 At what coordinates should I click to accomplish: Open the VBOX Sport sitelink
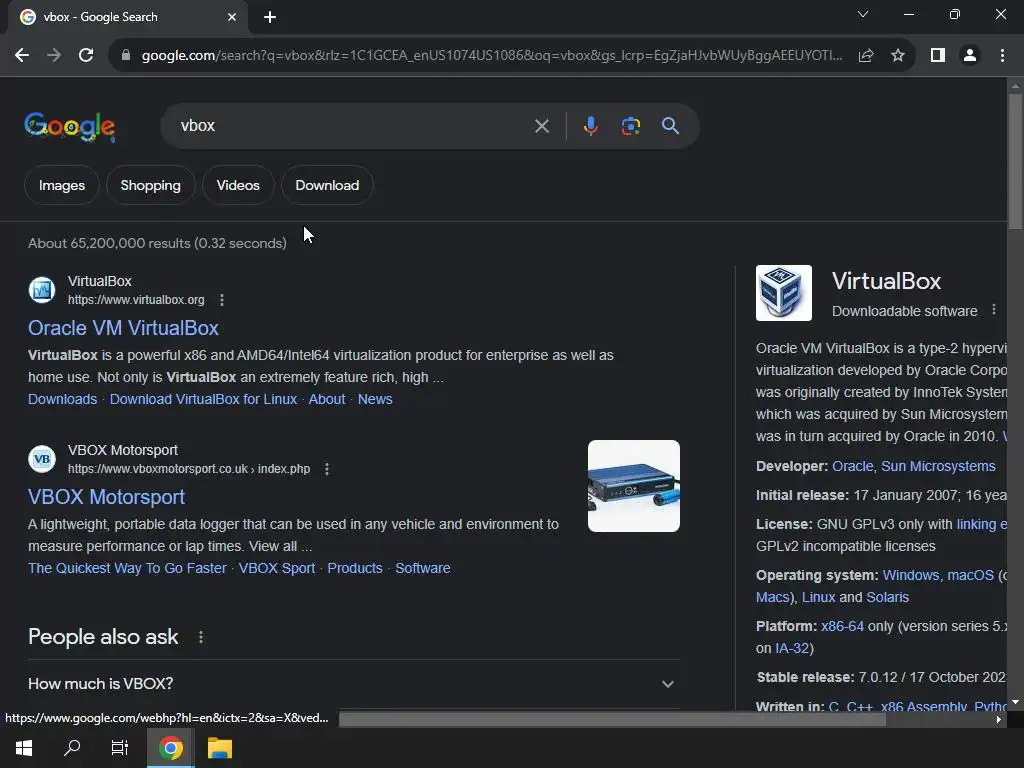(x=276, y=568)
